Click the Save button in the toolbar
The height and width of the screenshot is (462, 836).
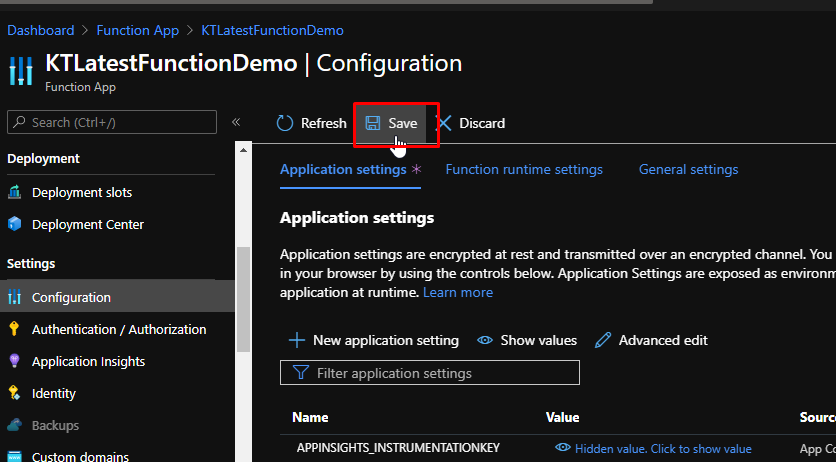(x=391, y=123)
